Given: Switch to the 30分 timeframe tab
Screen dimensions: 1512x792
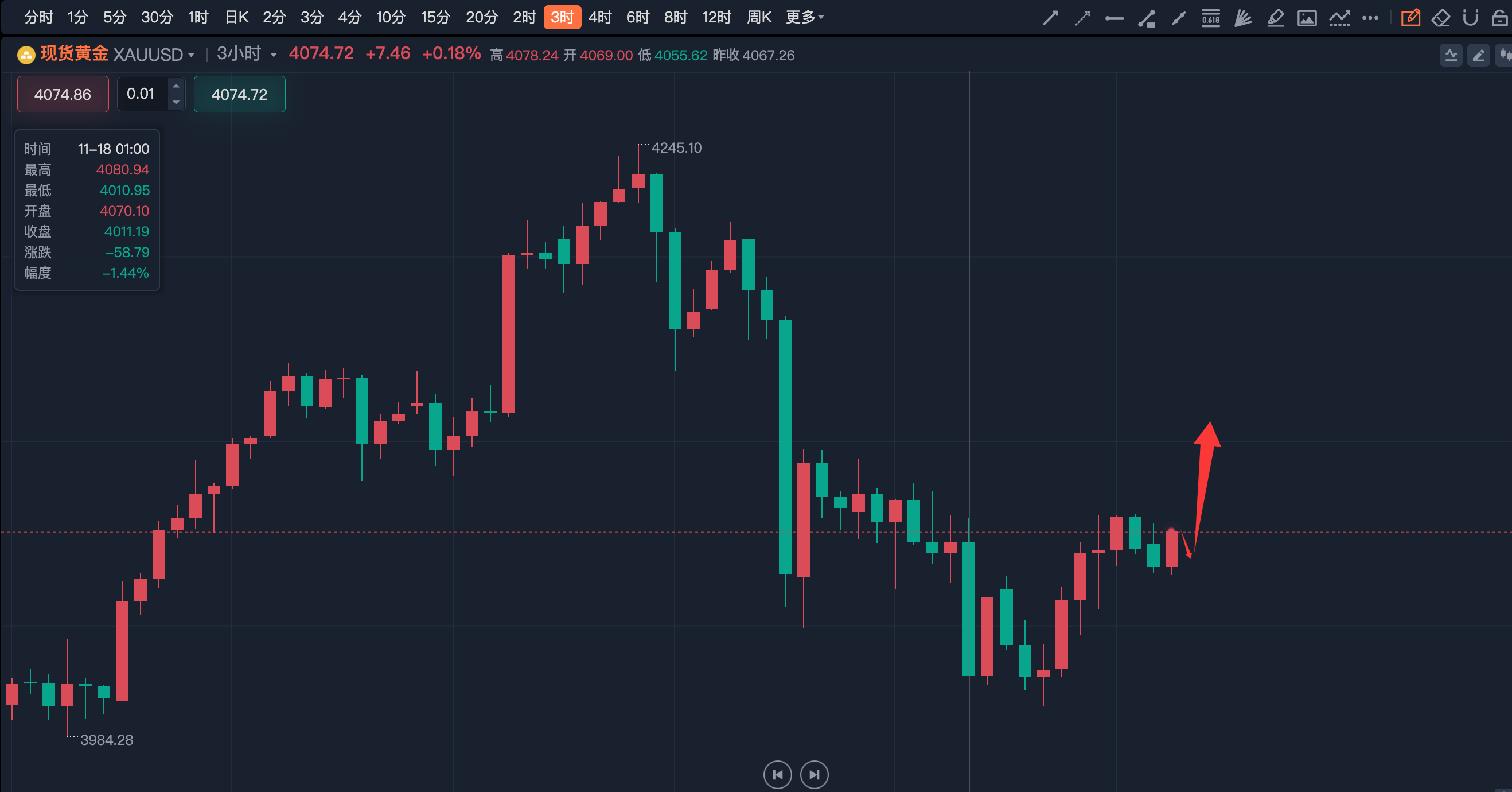Looking at the screenshot, I should [157, 18].
